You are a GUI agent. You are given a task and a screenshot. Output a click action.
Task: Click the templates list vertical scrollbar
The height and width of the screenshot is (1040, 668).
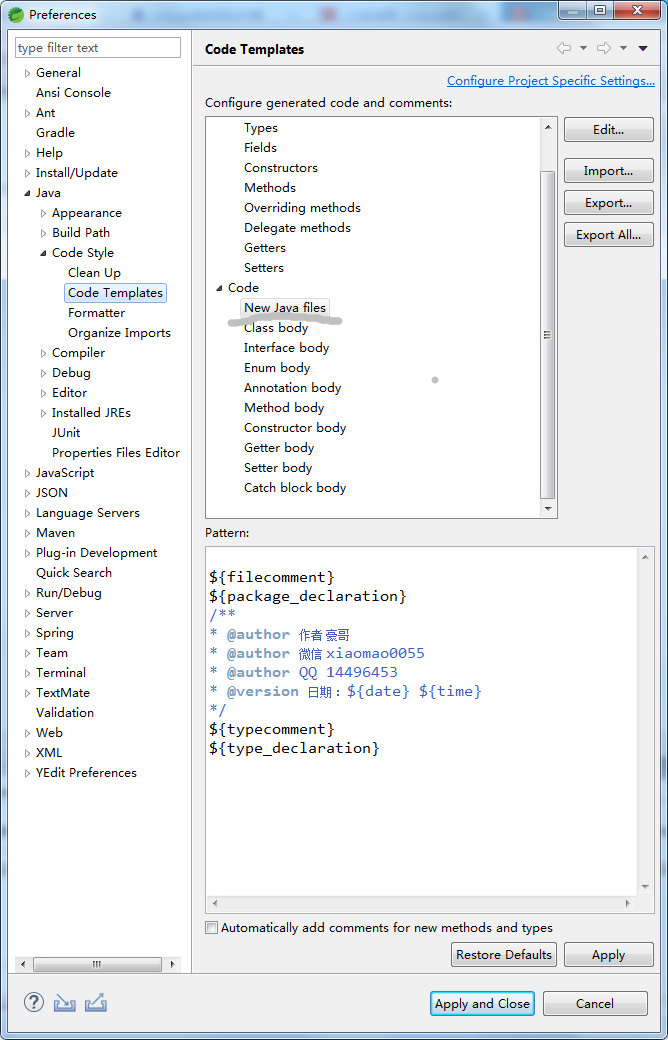(548, 334)
